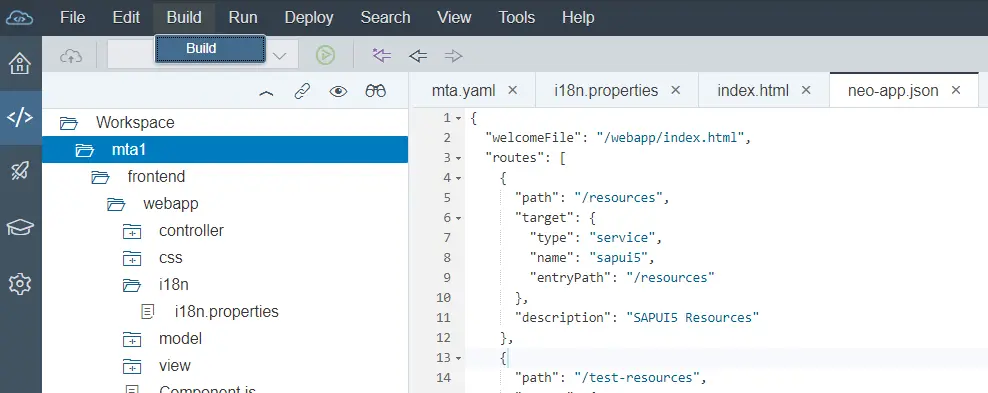
Task: Click the green Run play button
Action: point(325,55)
